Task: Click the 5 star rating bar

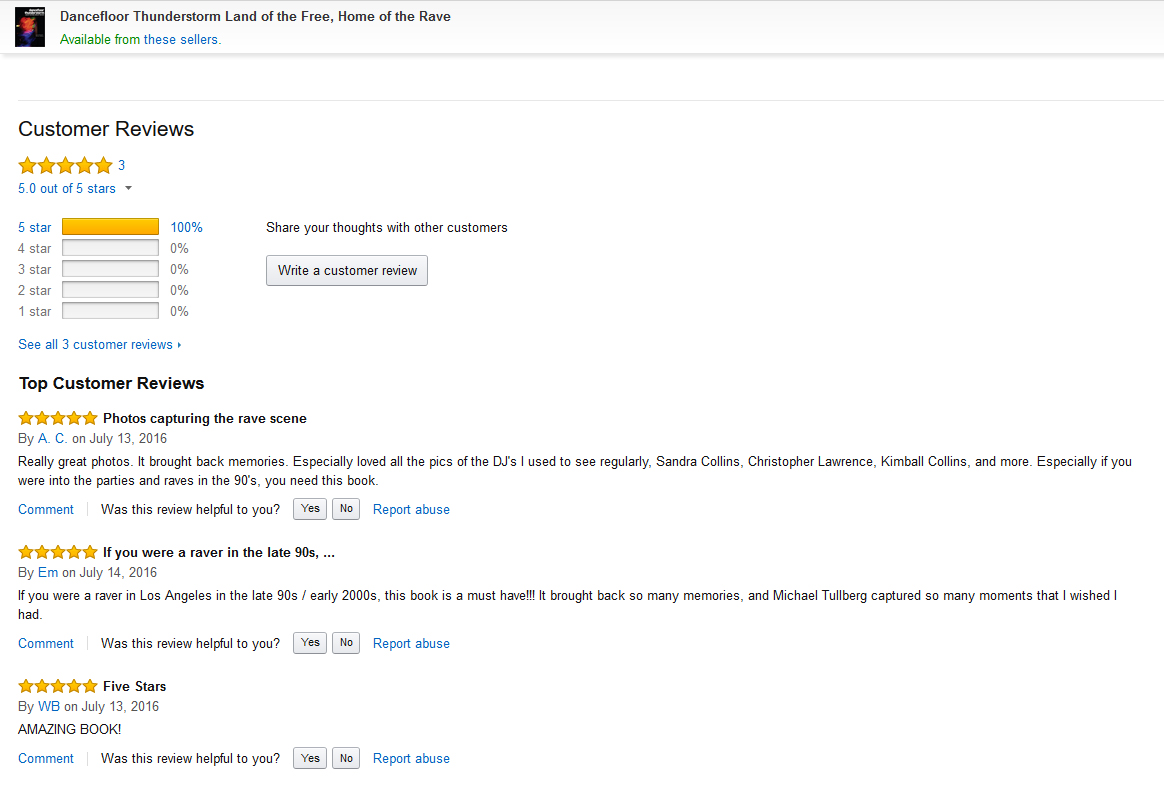Action: pyautogui.click(x=110, y=227)
